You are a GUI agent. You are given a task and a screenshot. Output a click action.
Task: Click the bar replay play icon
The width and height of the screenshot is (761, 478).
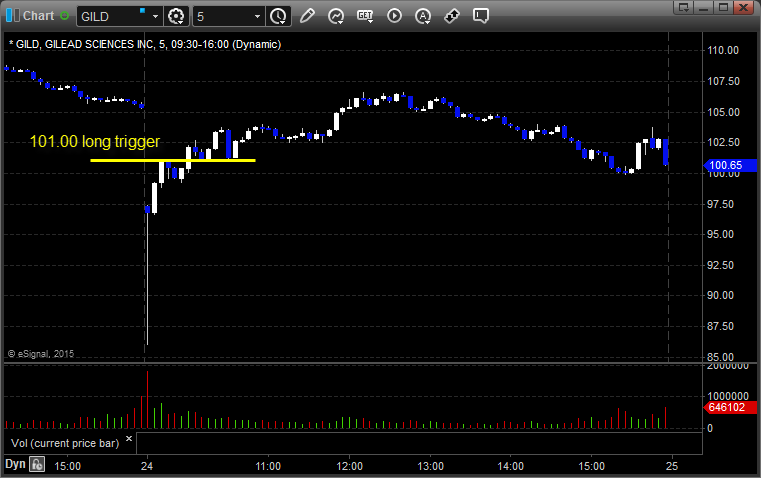(x=394, y=16)
